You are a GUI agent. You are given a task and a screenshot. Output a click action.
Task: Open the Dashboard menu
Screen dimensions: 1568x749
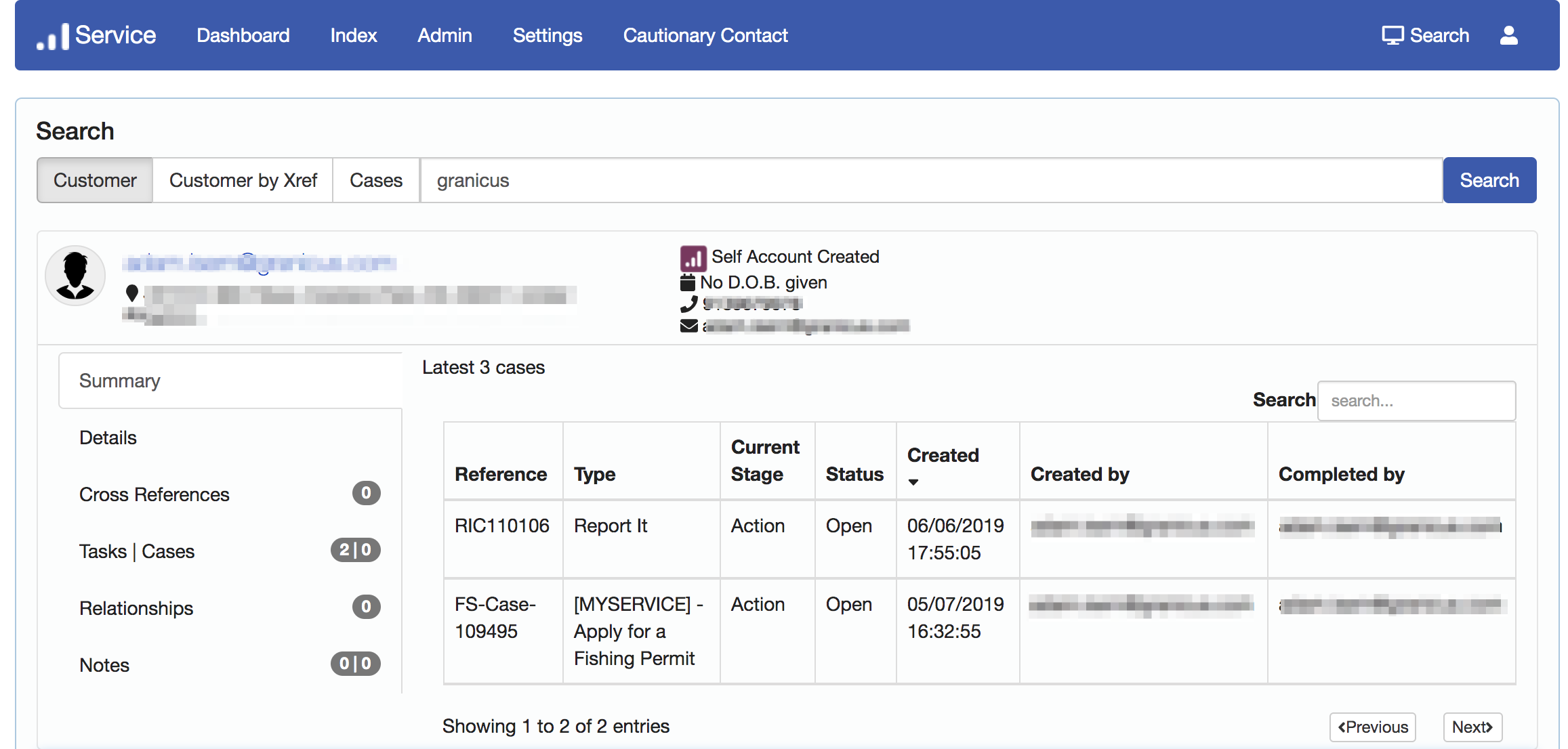coord(243,35)
